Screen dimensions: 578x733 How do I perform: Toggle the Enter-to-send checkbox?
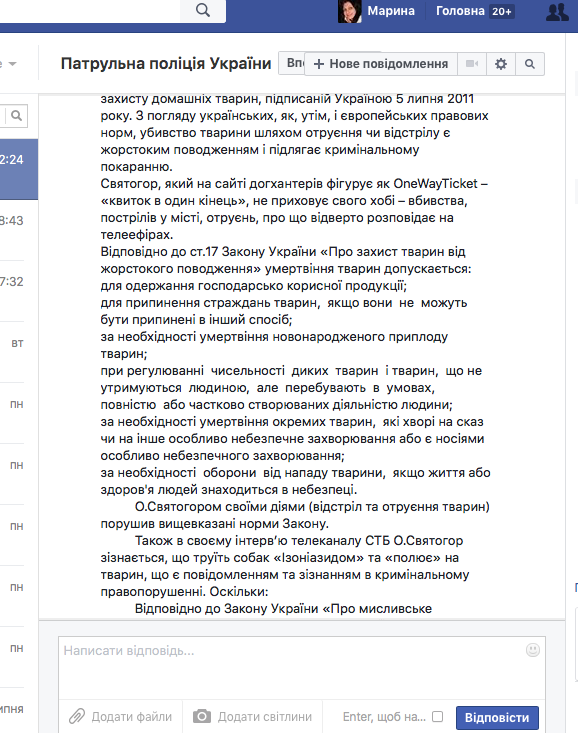coord(438,717)
